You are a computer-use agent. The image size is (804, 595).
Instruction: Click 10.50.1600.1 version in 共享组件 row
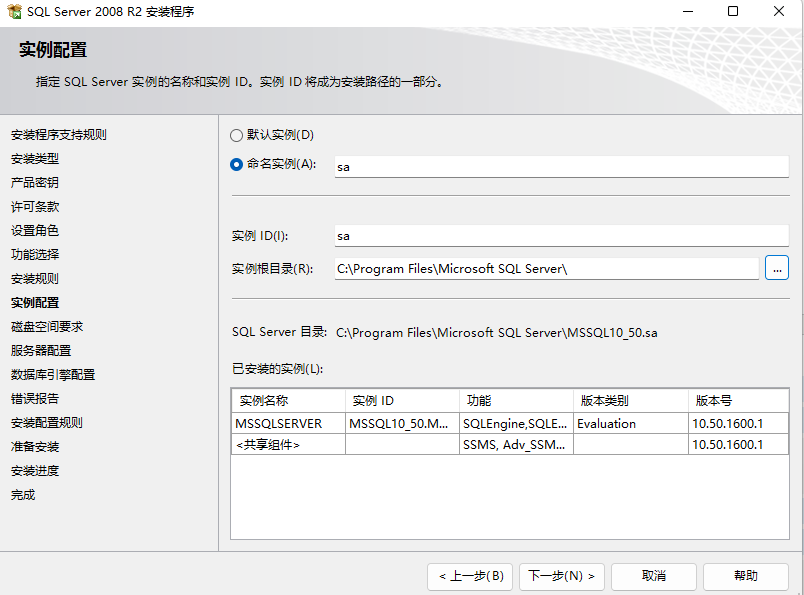(738, 445)
